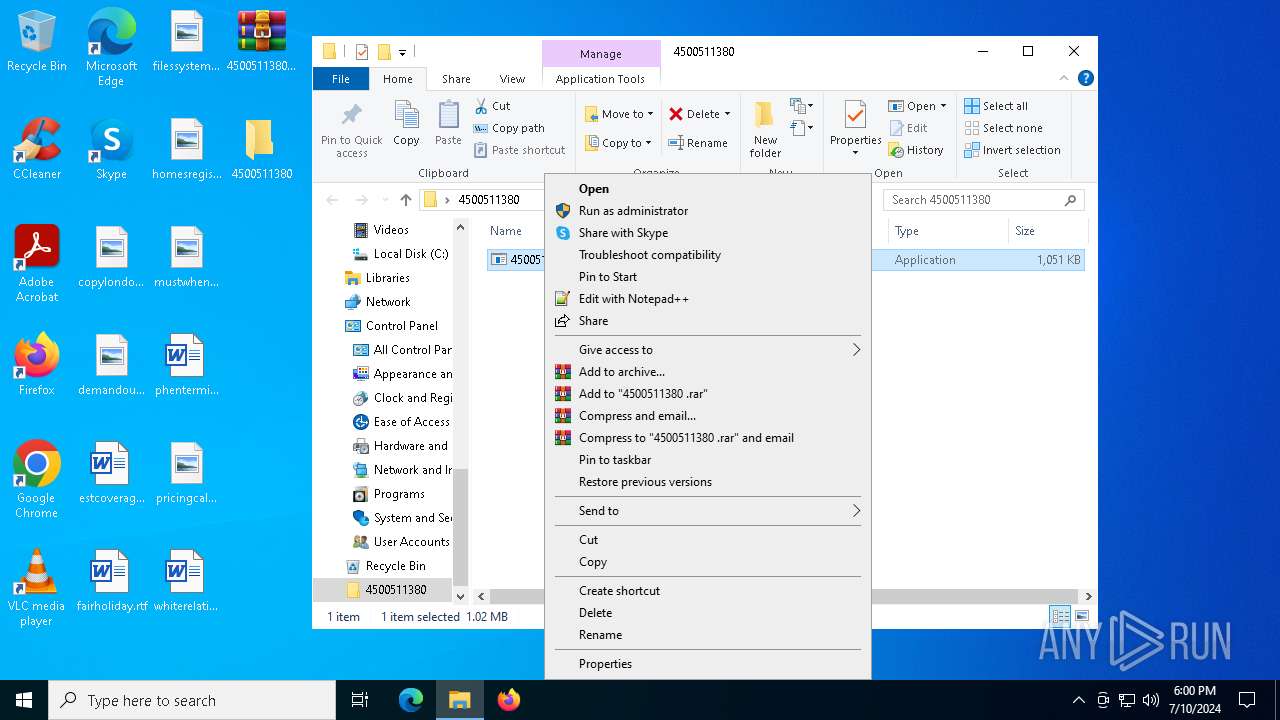Switch to details view button
Viewport: 1280px width, 720px height.
click(1060, 617)
